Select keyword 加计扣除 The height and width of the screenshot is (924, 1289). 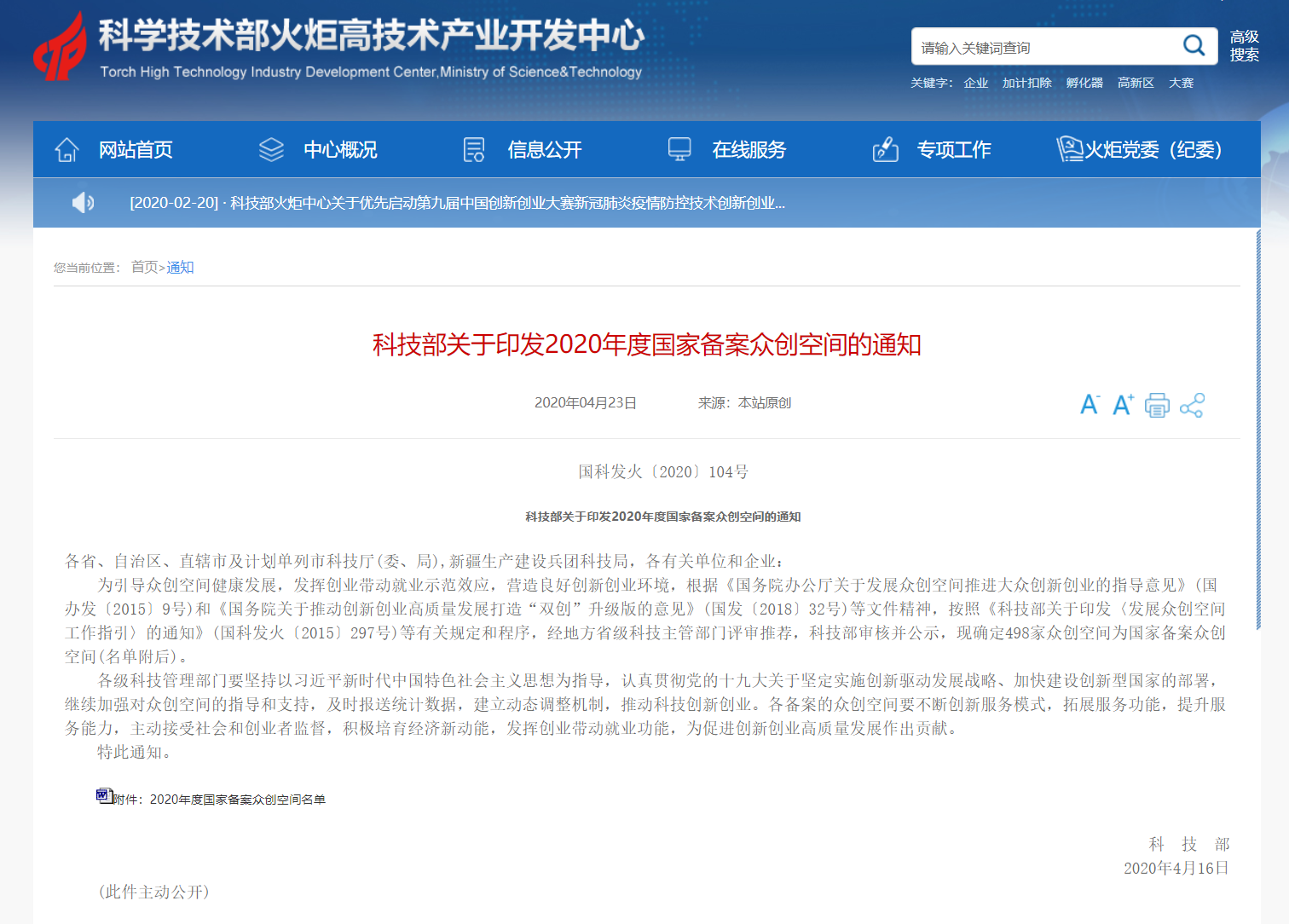(1026, 83)
